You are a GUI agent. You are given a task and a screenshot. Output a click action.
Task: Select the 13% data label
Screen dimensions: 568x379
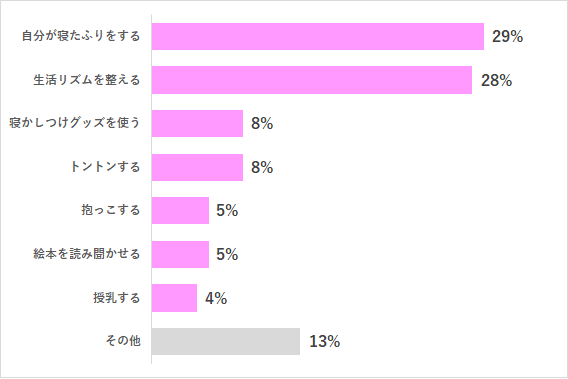click(x=325, y=341)
